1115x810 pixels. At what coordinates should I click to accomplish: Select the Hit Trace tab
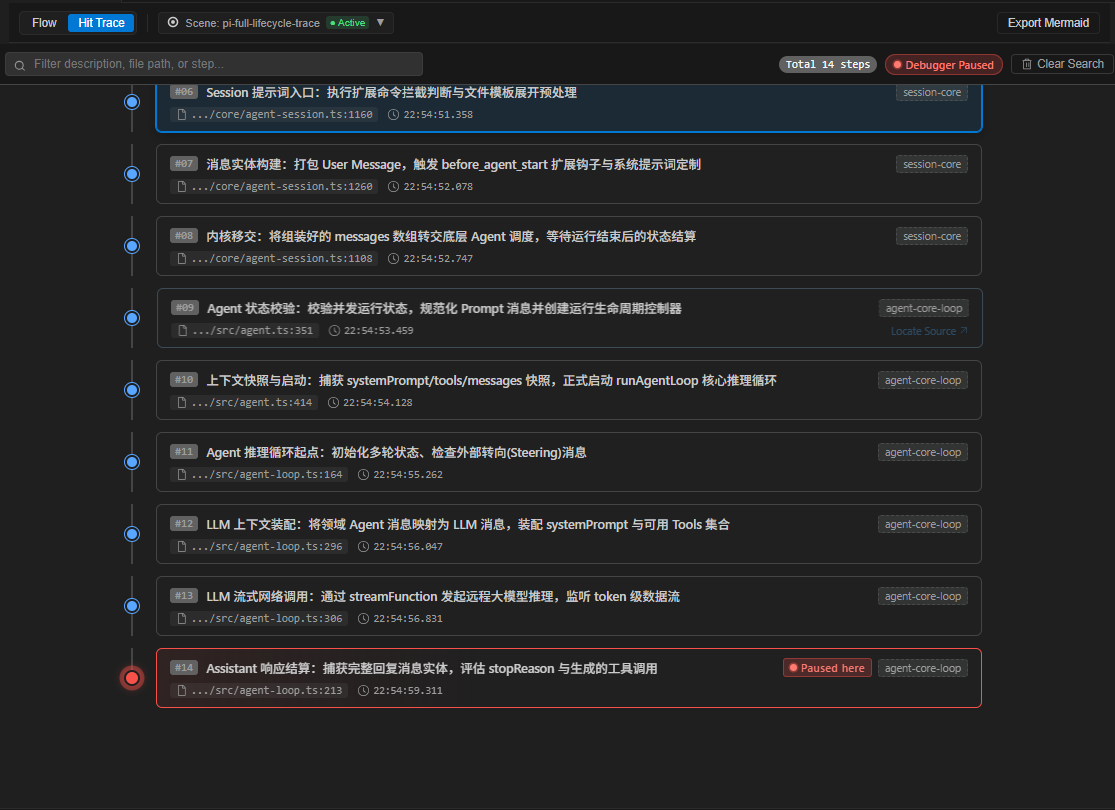101,23
